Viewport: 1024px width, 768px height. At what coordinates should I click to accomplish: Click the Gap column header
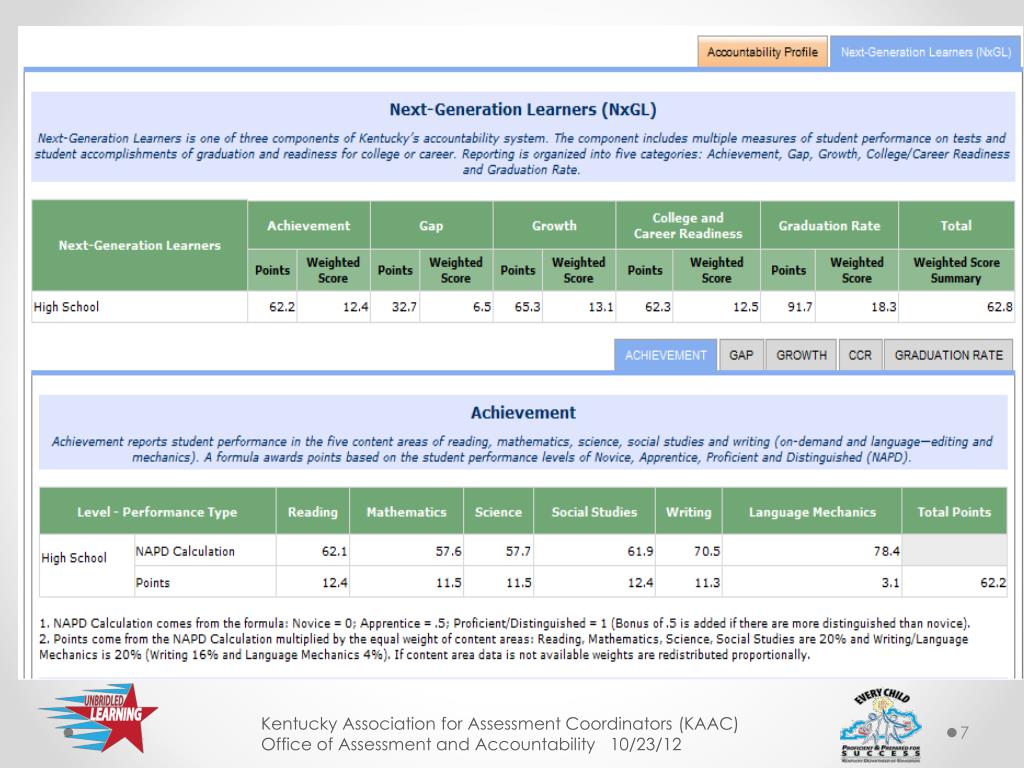click(x=431, y=225)
